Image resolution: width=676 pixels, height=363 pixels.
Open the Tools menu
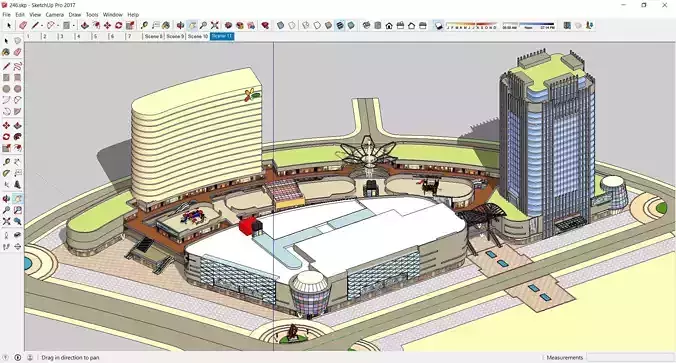pyautogui.click(x=92, y=15)
